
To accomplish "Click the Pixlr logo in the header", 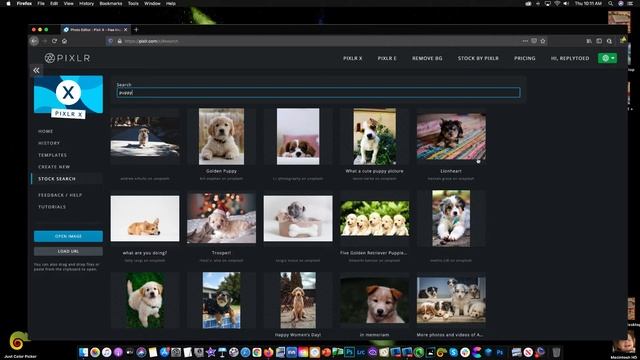I will [67, 58].
